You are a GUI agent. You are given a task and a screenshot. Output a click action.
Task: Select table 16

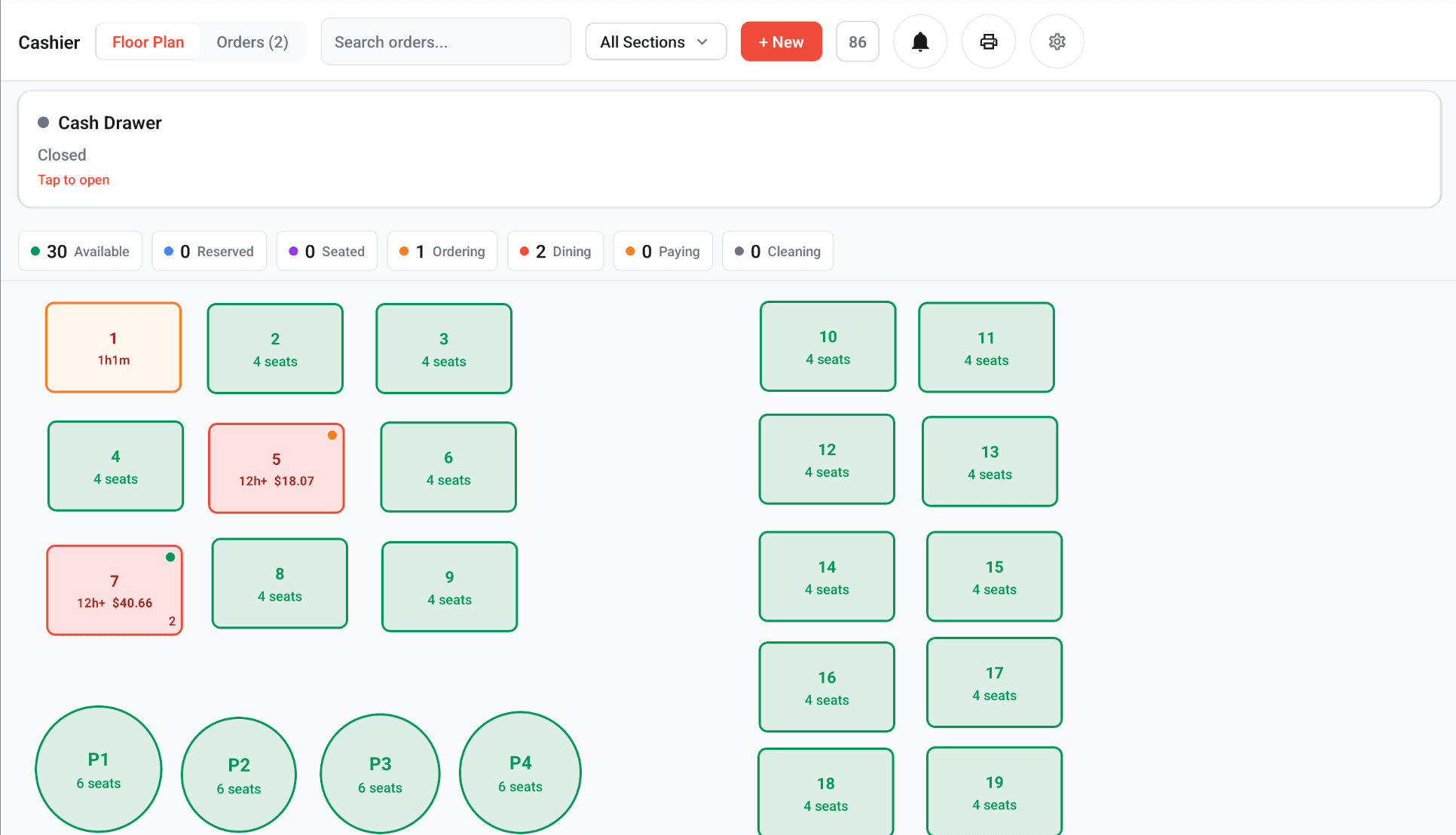827,687
